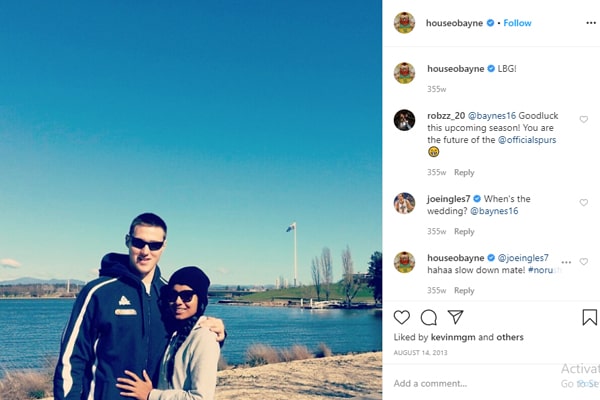This screenshot has height=400, width=600.
Task: Open options dots on houseobayne's reply
Action: pos(566,262)
